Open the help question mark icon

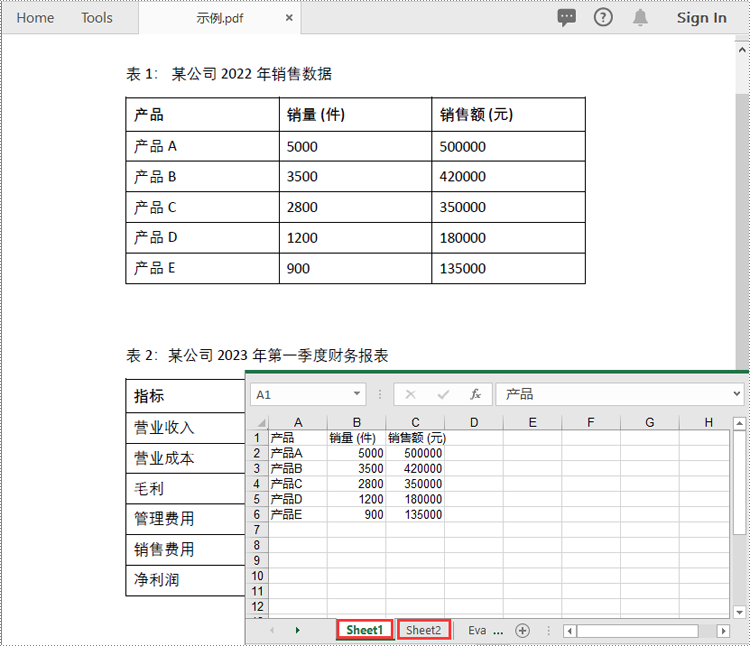(x=603, y=18)
